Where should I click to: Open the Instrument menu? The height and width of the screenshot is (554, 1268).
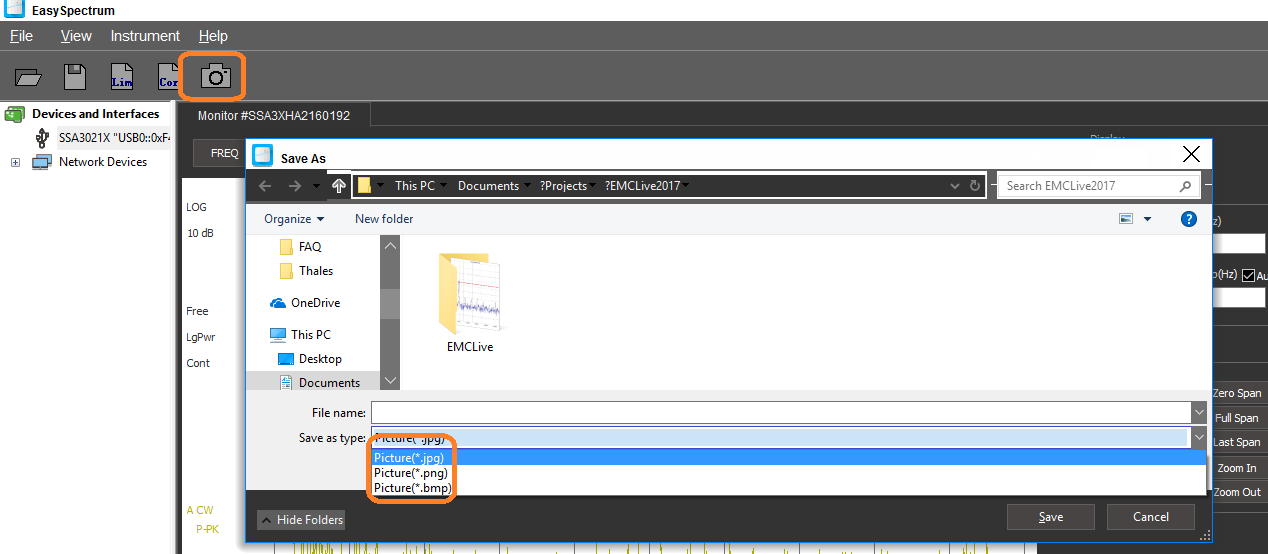pos(145,36)
